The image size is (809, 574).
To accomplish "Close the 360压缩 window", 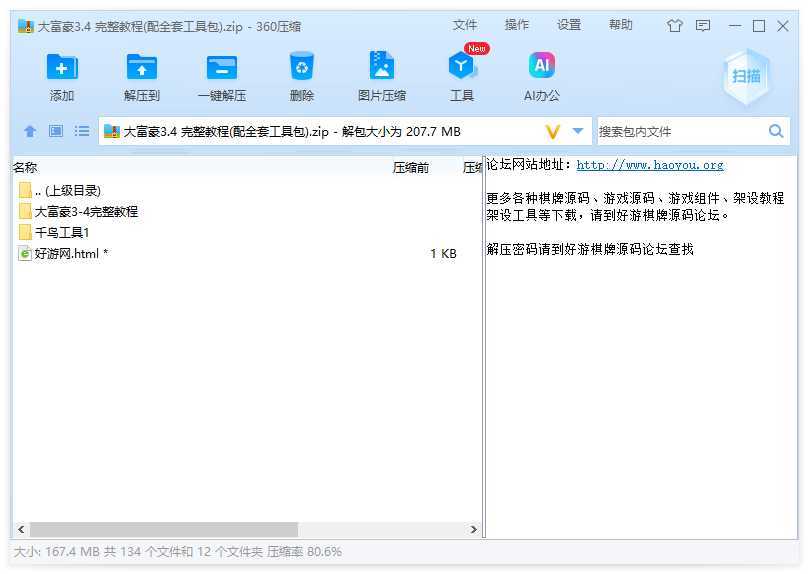I will pos(783,26).
